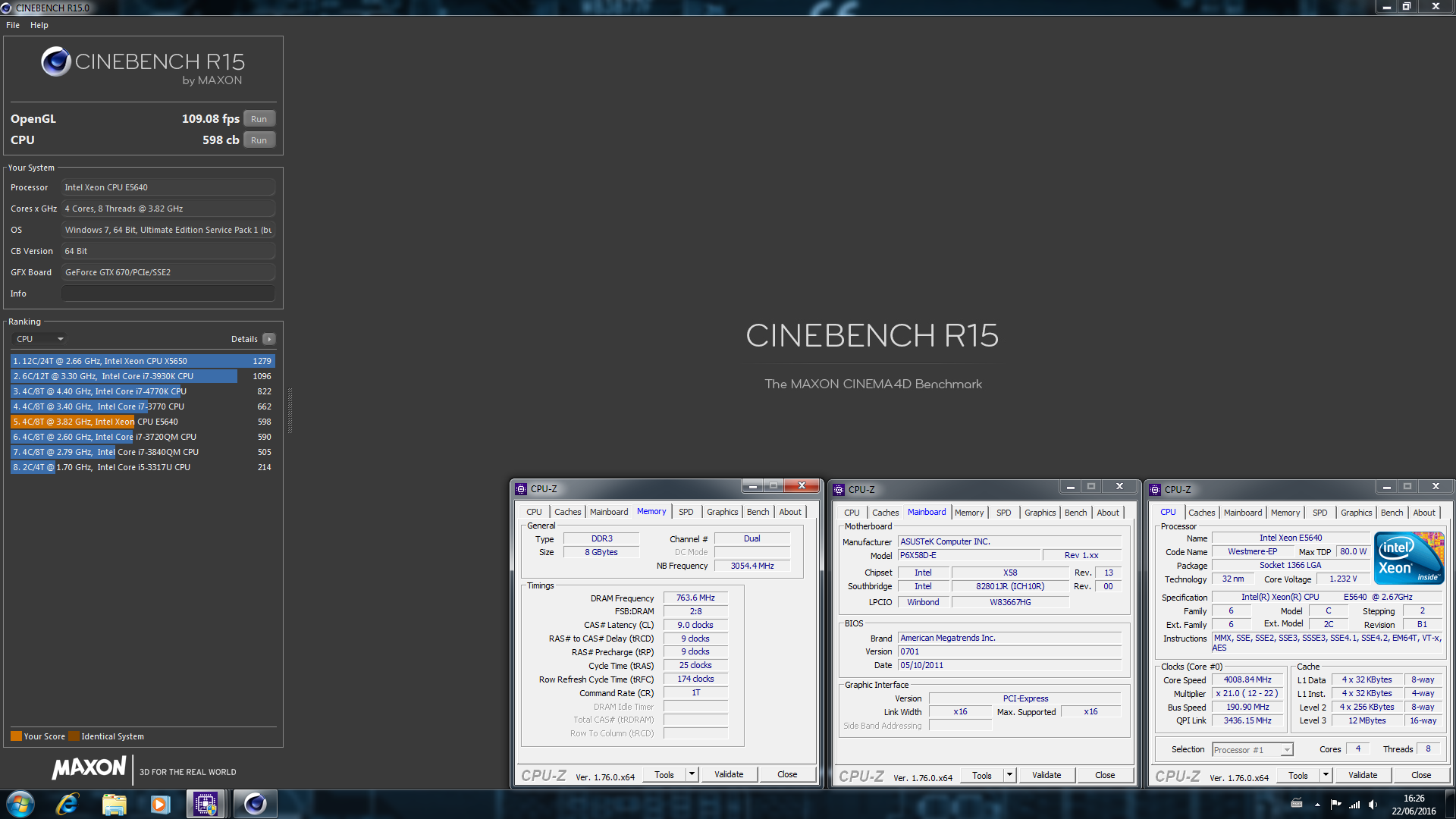Open the Windows Start orb
1456x819 pixels.
point(20,804)
